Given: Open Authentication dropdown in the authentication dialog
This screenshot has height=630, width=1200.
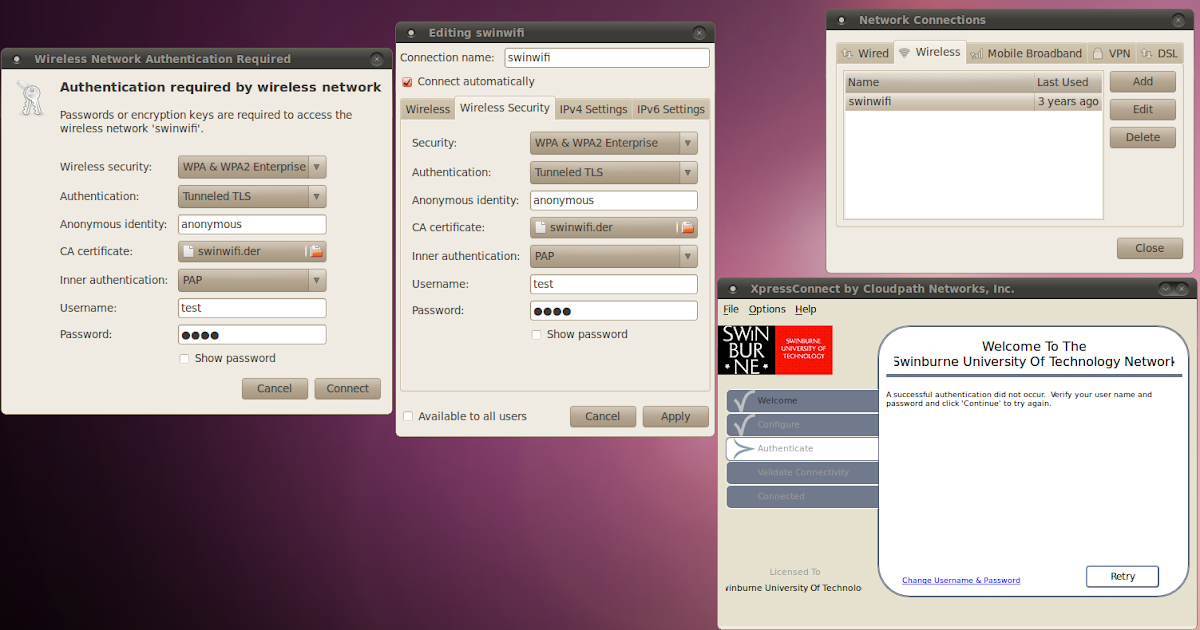Looking at the screenshot, I should click(x=252, y=196).
